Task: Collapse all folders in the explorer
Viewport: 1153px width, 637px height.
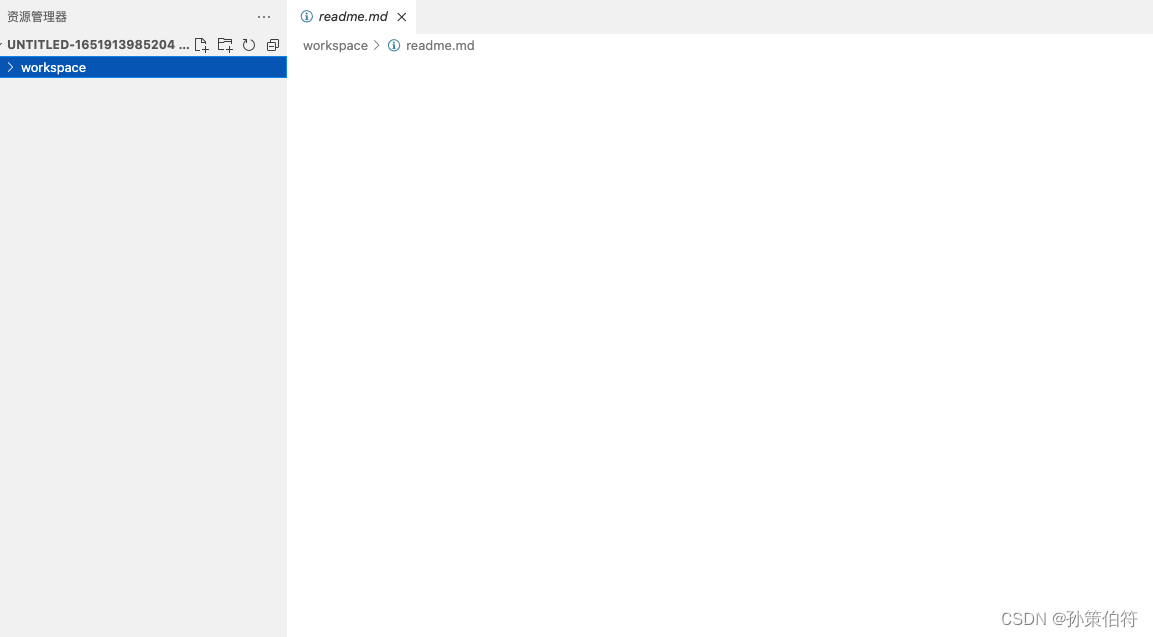Action: (273, 45)
